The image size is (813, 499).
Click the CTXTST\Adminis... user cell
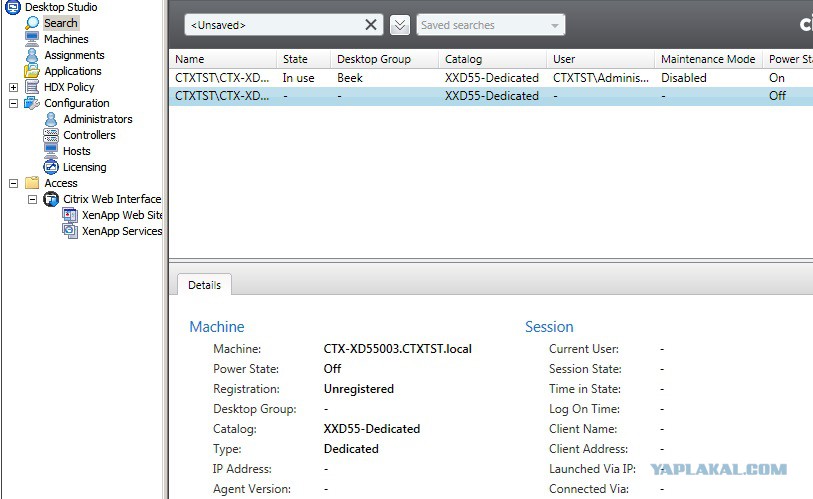(x=600, y=78)
